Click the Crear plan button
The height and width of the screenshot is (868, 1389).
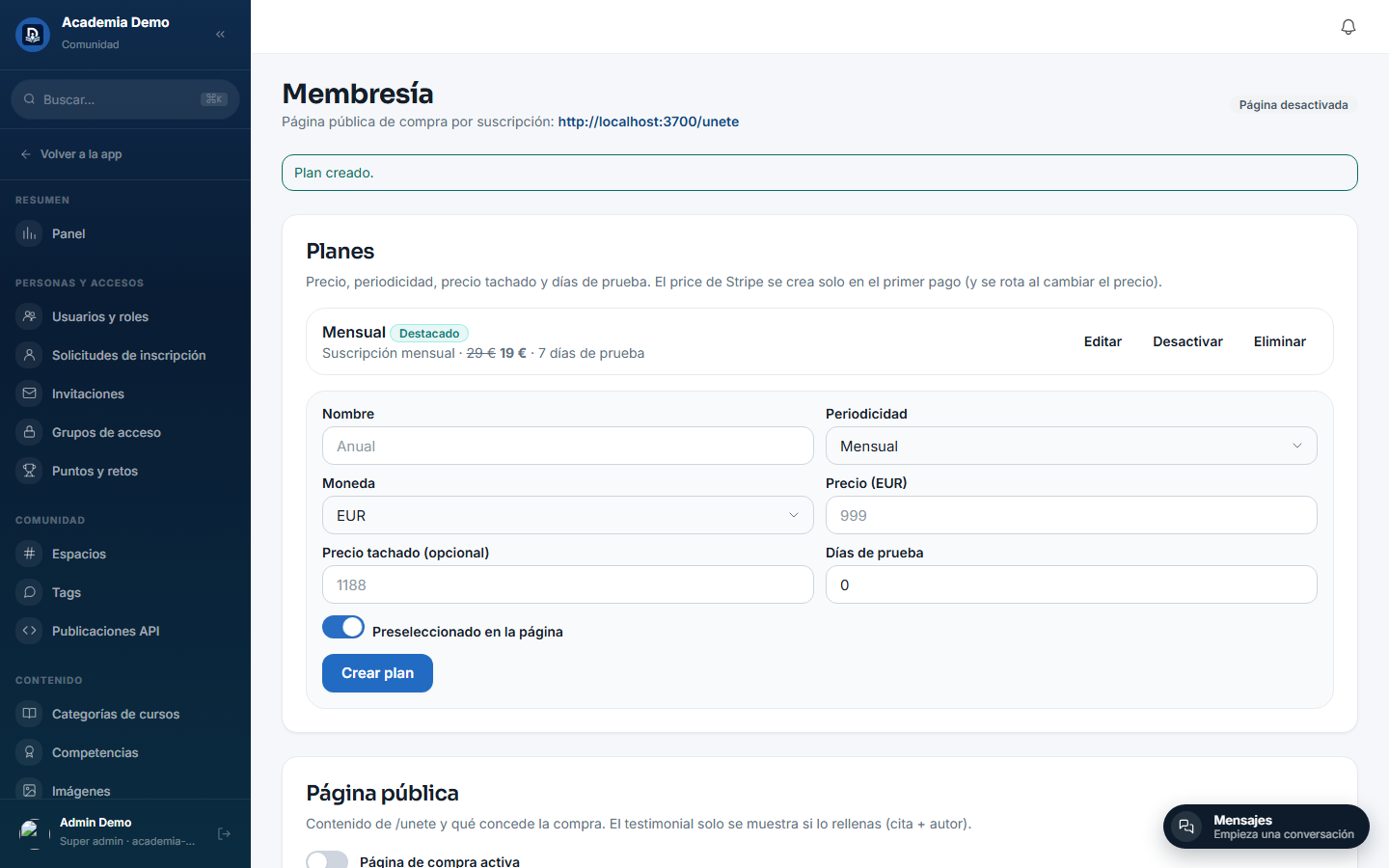point(377,673)
